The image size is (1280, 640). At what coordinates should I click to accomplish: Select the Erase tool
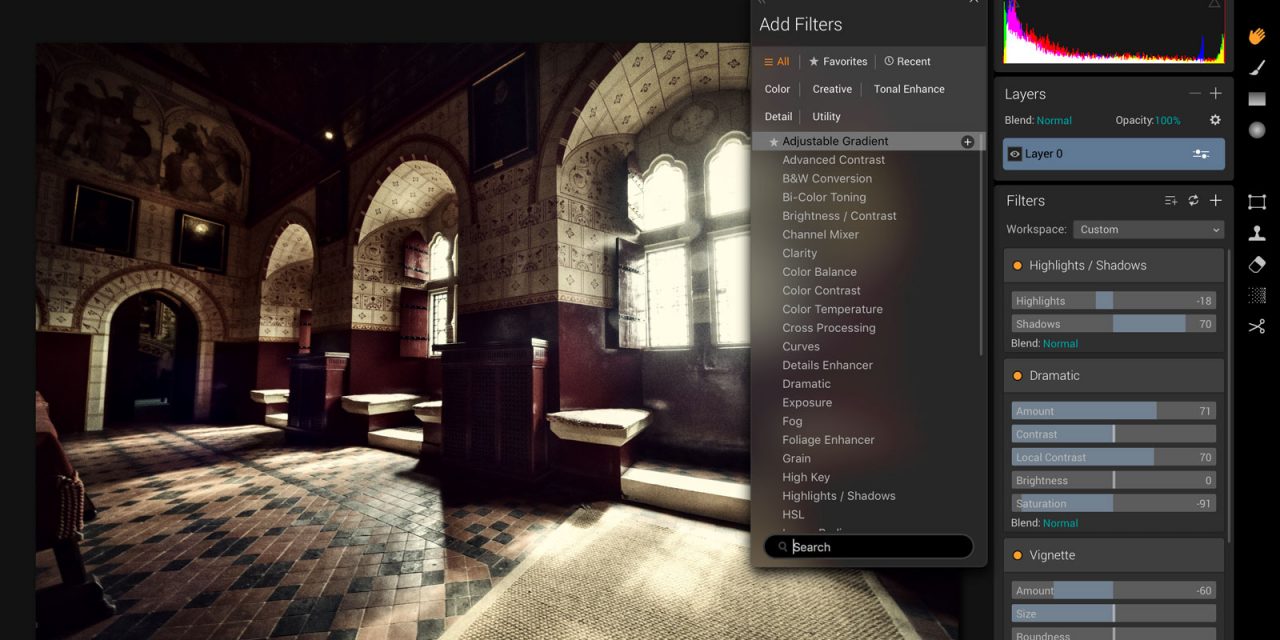click(1257, 264)
